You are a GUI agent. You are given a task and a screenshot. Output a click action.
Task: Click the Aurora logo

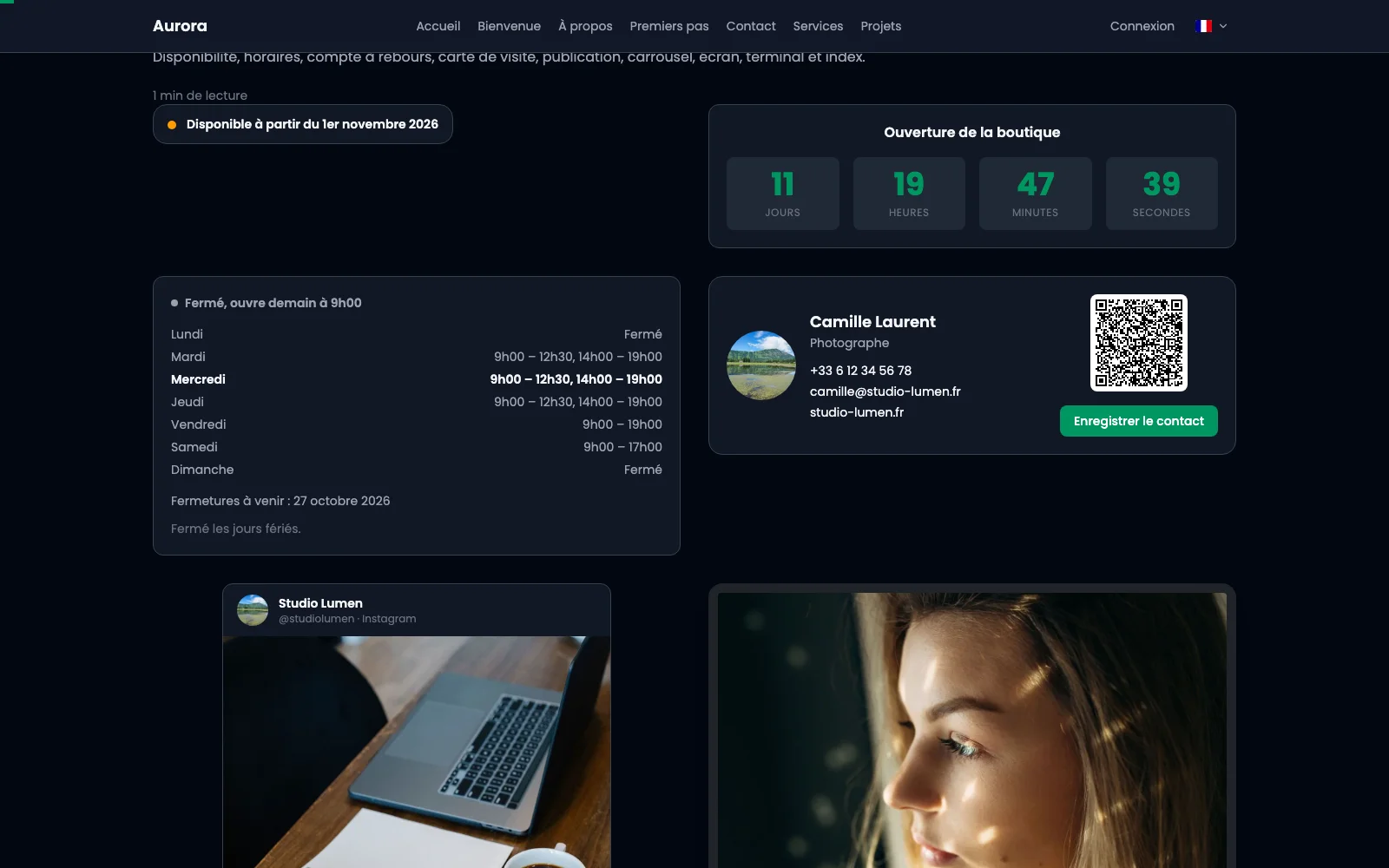[180, 26]
